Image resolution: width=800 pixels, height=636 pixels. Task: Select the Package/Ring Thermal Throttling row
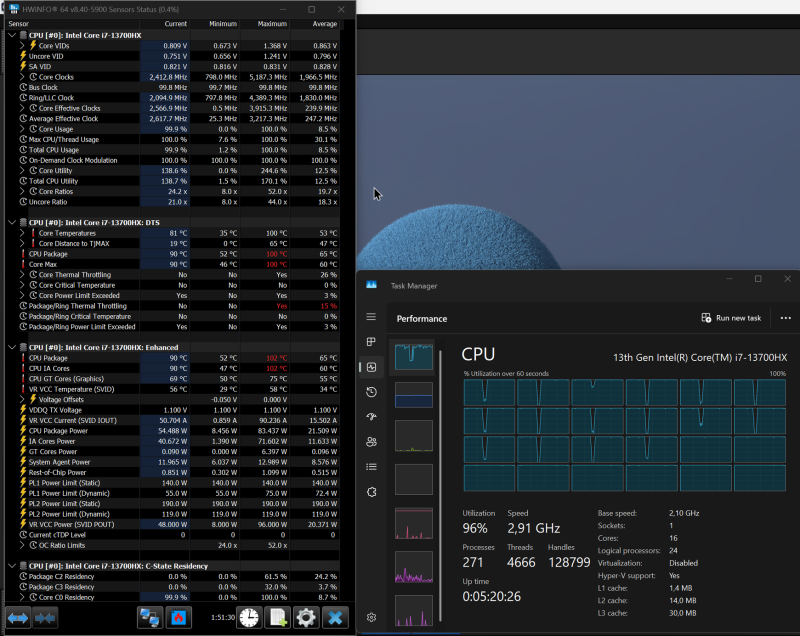(x=172, y=306)
